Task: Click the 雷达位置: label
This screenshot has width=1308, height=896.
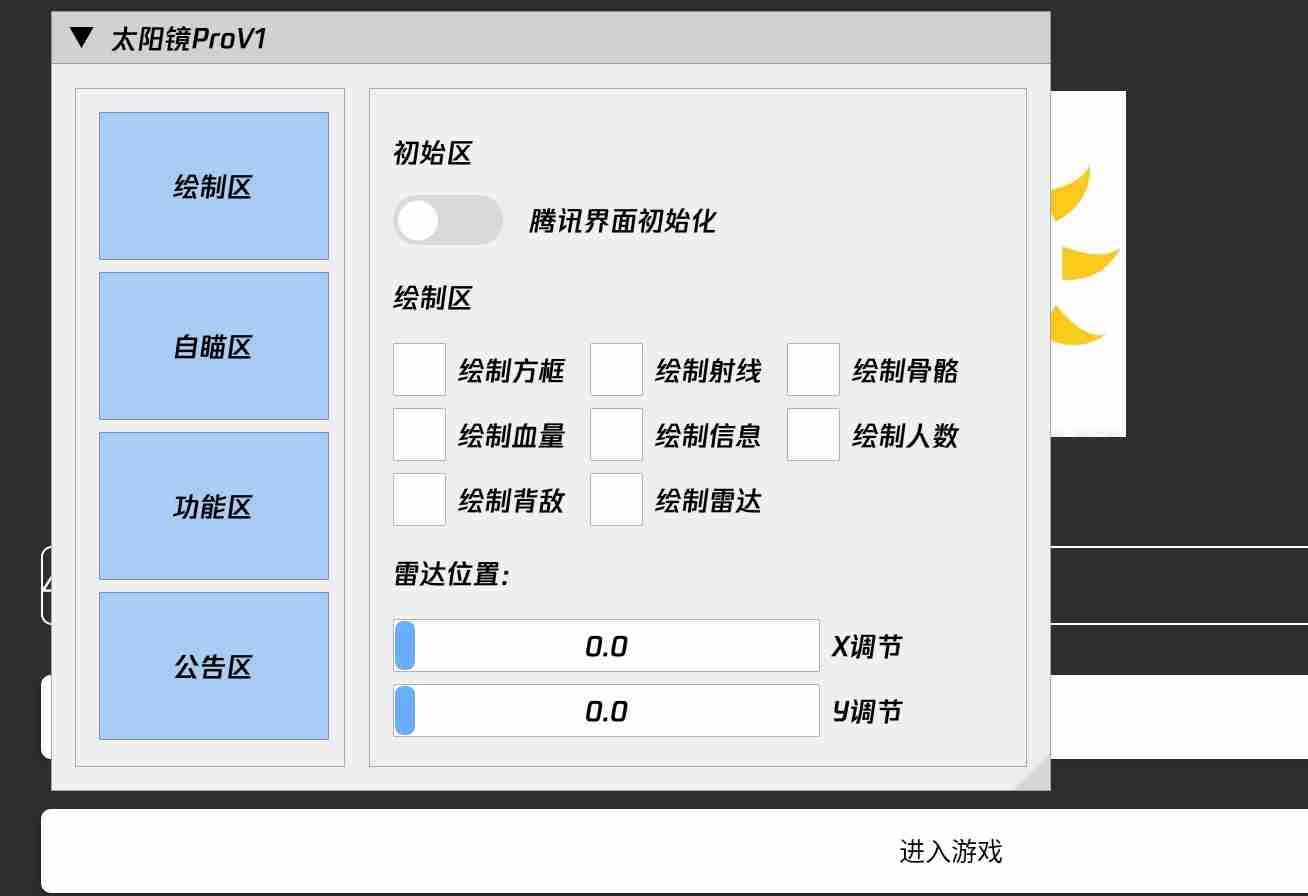Action: (451, 575)
